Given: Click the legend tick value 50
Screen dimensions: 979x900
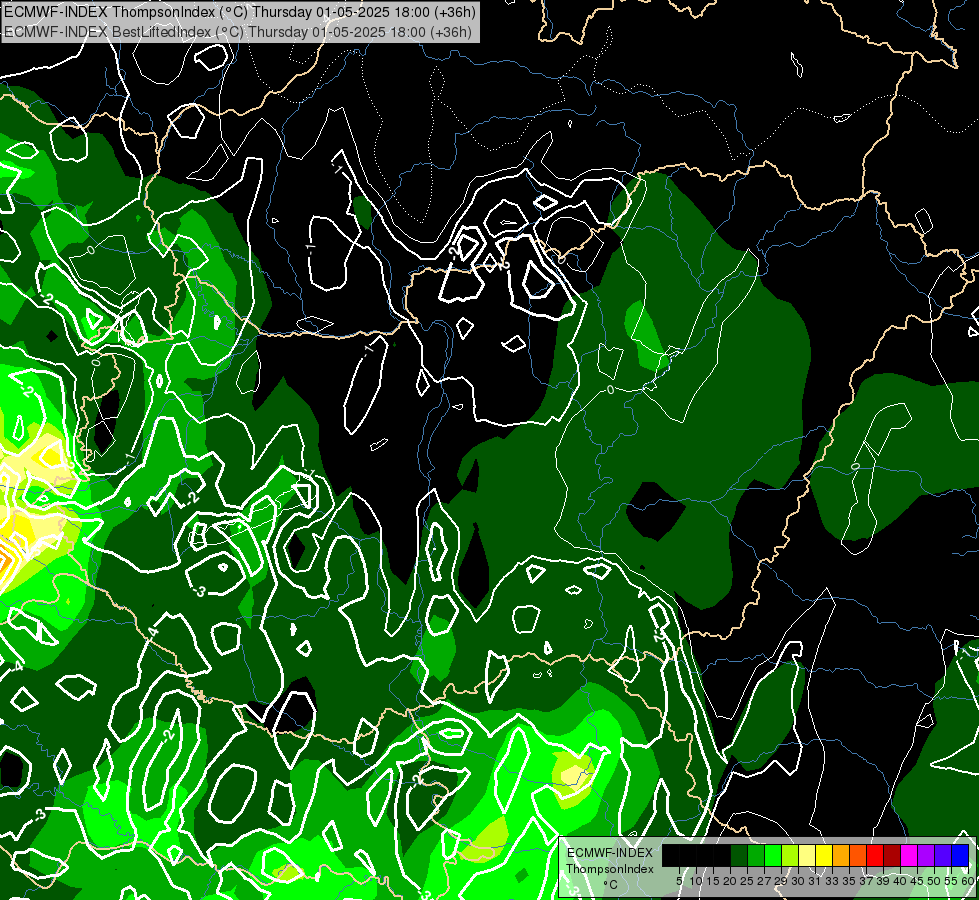Looking at the screenshot, I should (x=935, y=881).
